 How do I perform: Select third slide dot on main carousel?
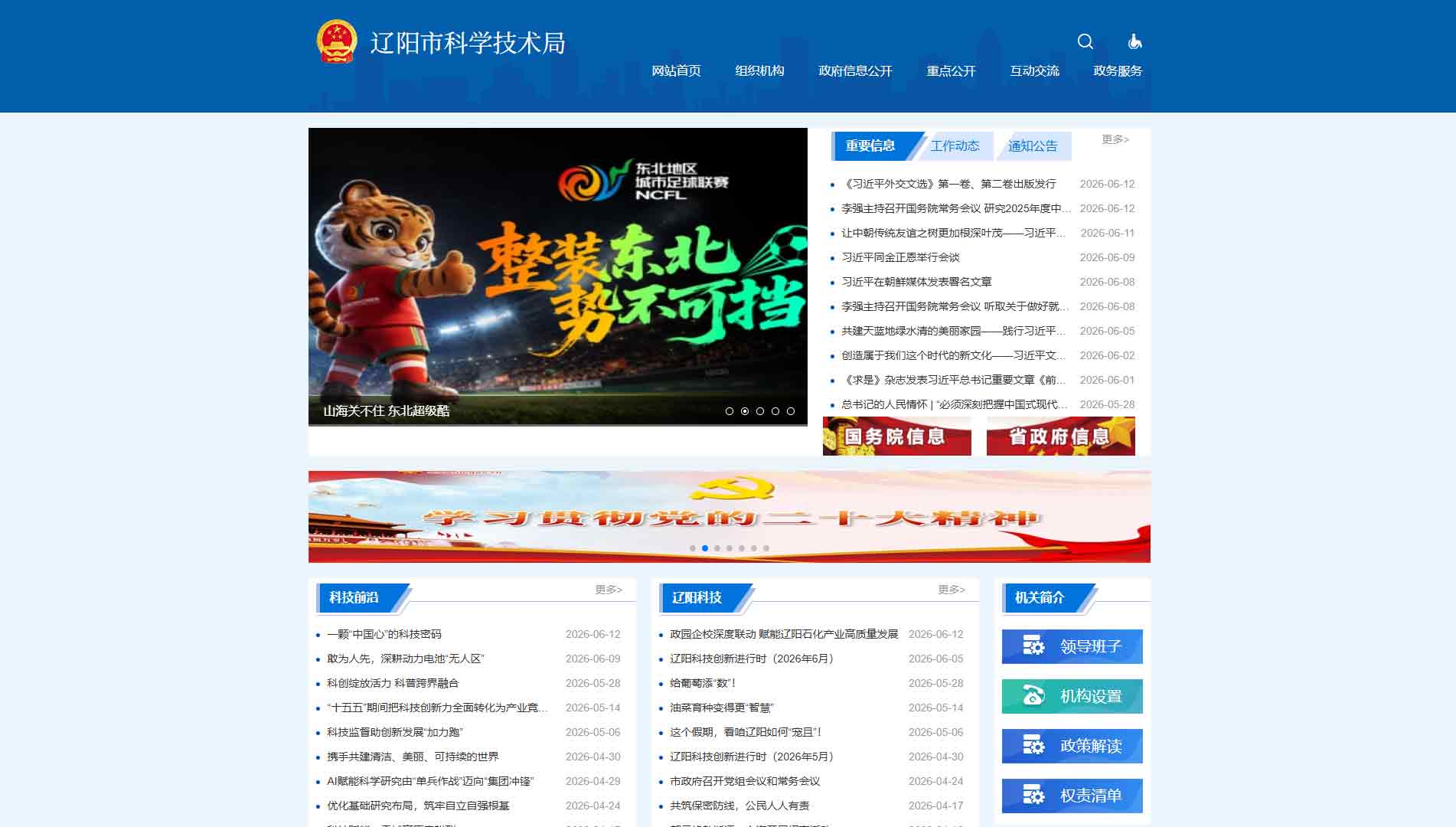tap(760, 411)
